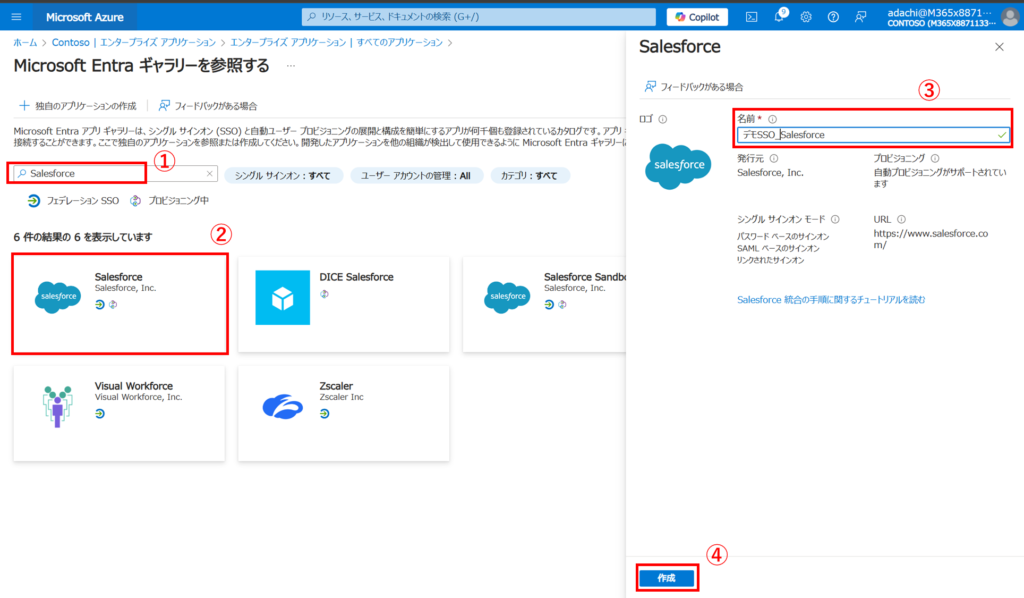The height and width of the screenshot is (598, 1024).
Task: Open the シングル サインオン: すべて filter
Action: pyautogui.click(x=283, y=176)
